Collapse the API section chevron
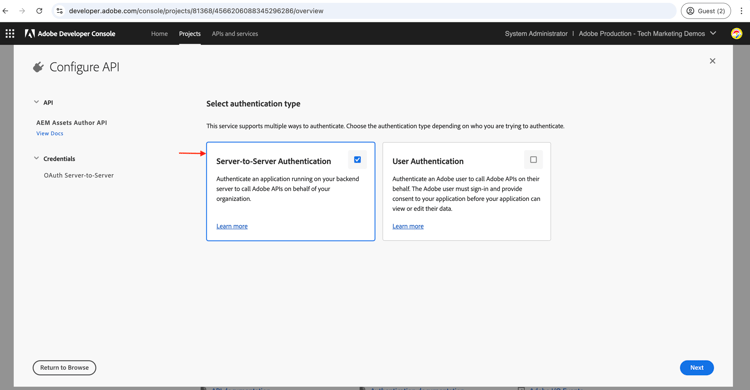750x390 pixels. 36,102
